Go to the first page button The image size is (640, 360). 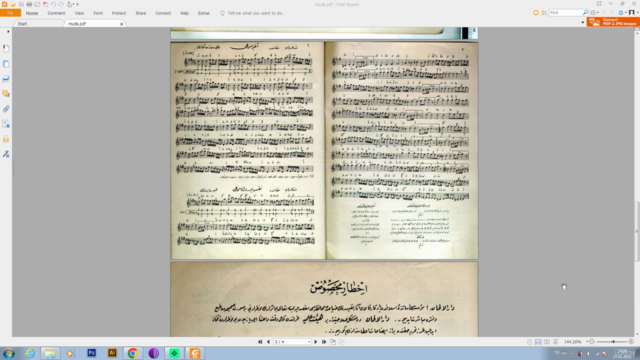point(260,342)
